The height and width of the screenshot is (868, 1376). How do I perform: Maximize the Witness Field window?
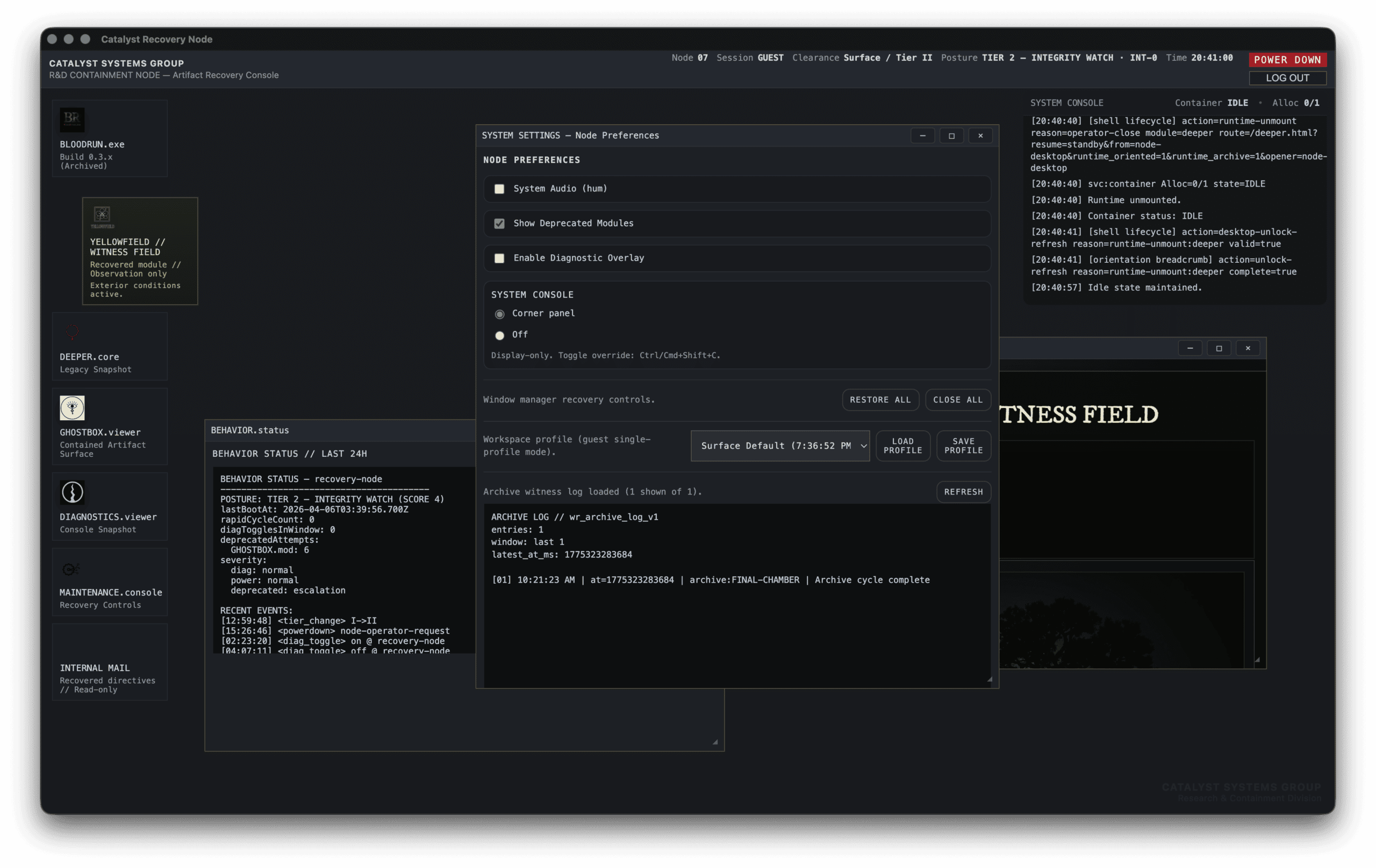pos(1219,348)
